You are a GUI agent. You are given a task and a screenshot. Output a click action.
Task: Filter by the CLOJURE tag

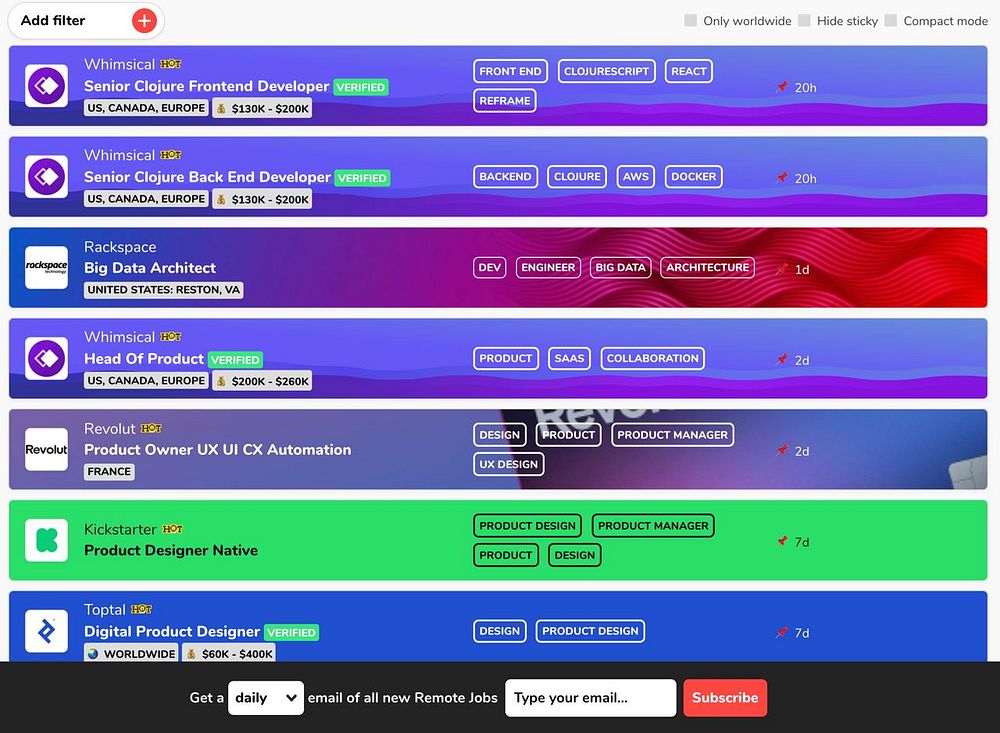click(x=577, y=177)
